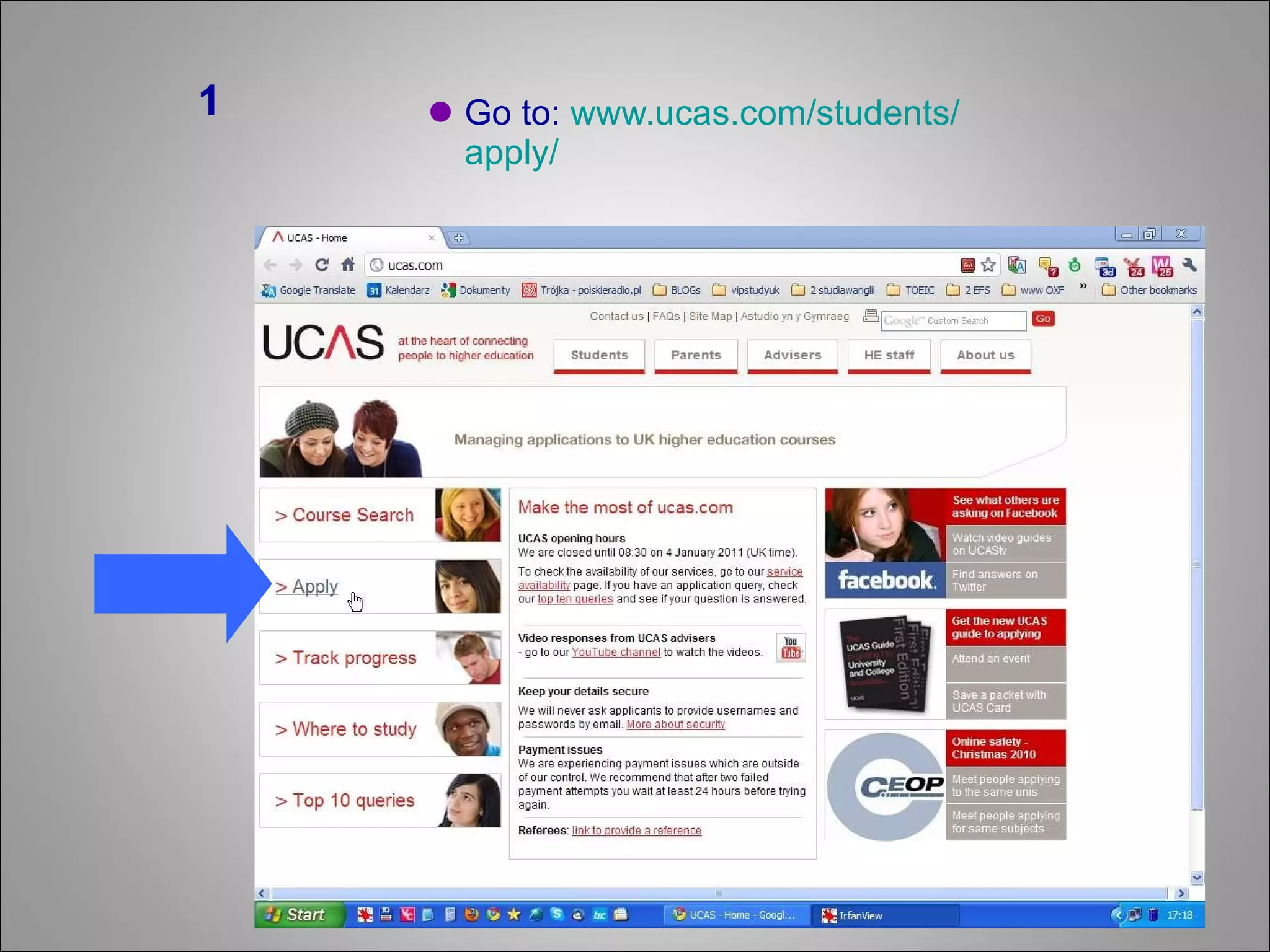Screen dimensions: 1270x952
Task: Open the pink W extension with badge 25
Action: (x=1162, y=267)
